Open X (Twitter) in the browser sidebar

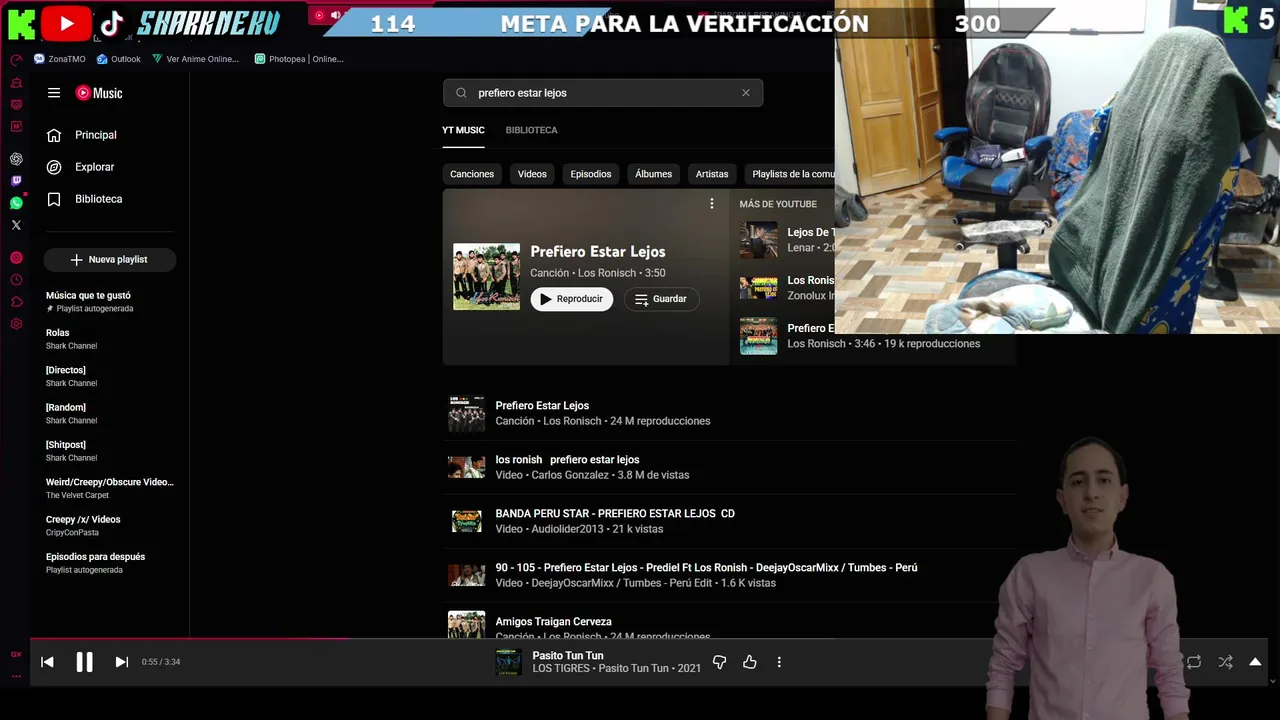(16, 225)
